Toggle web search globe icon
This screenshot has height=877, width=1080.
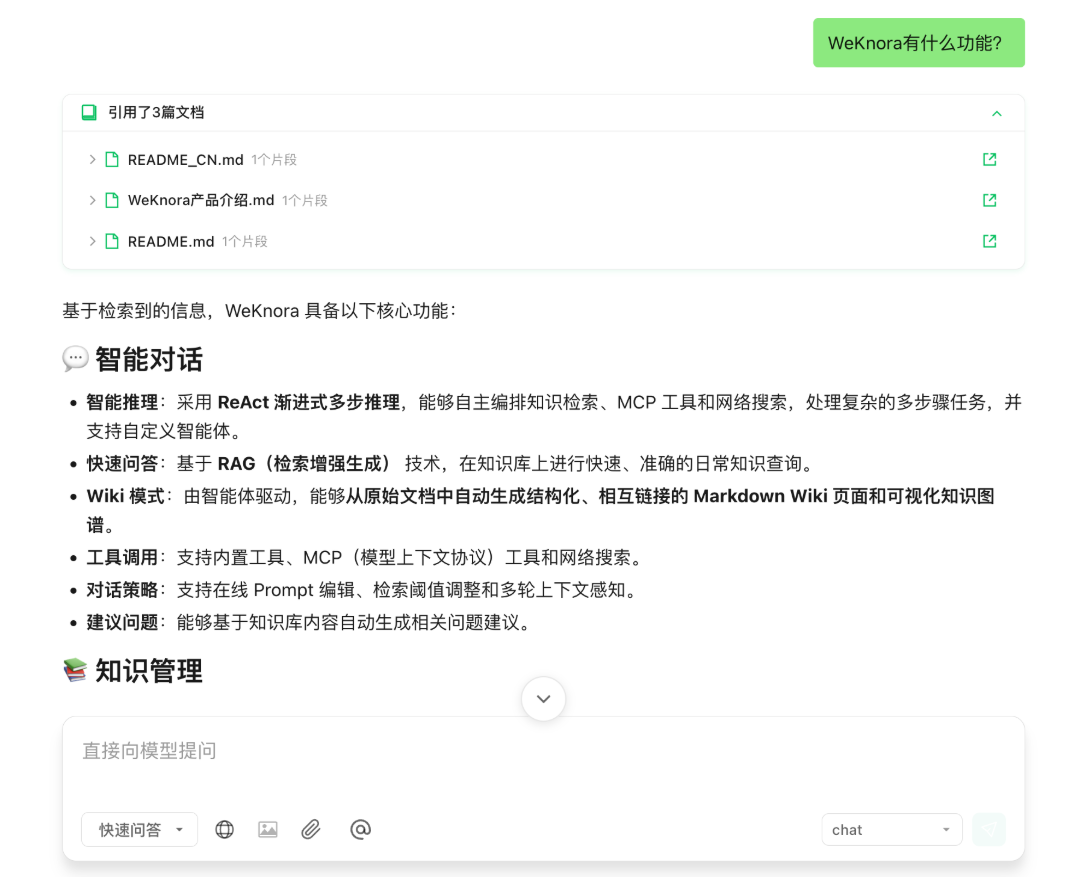point(225,829)
